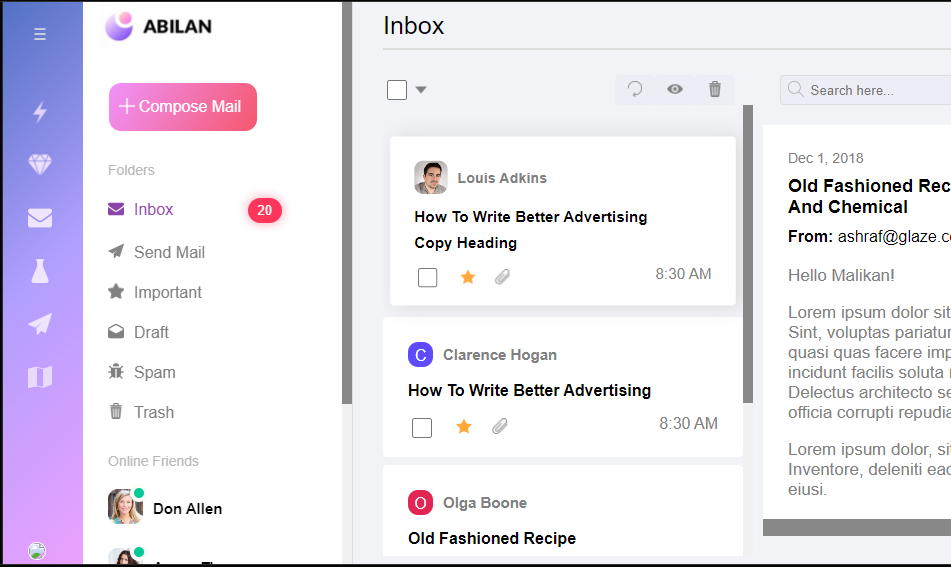Click the flask sidebar icon

tap(40, 271)
